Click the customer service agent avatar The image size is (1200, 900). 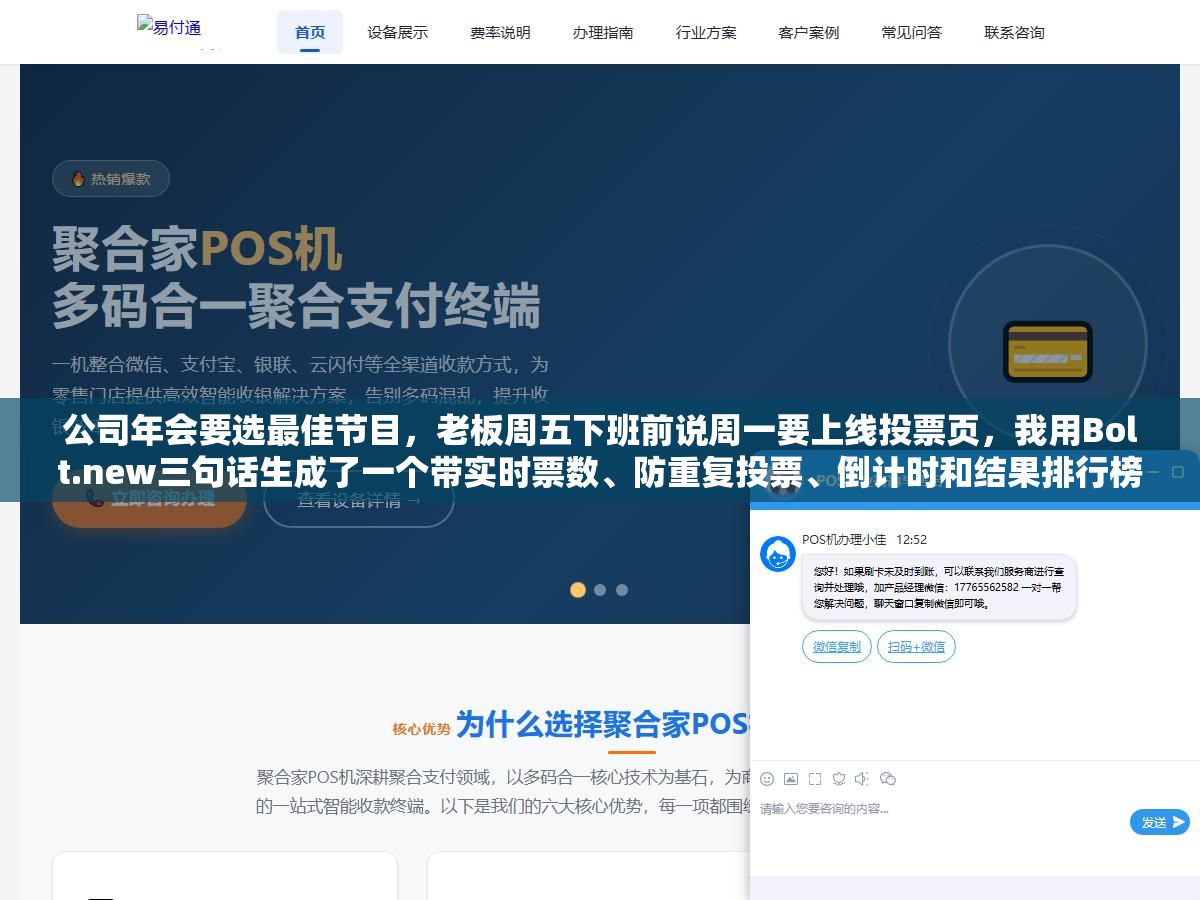coord(778,554)
